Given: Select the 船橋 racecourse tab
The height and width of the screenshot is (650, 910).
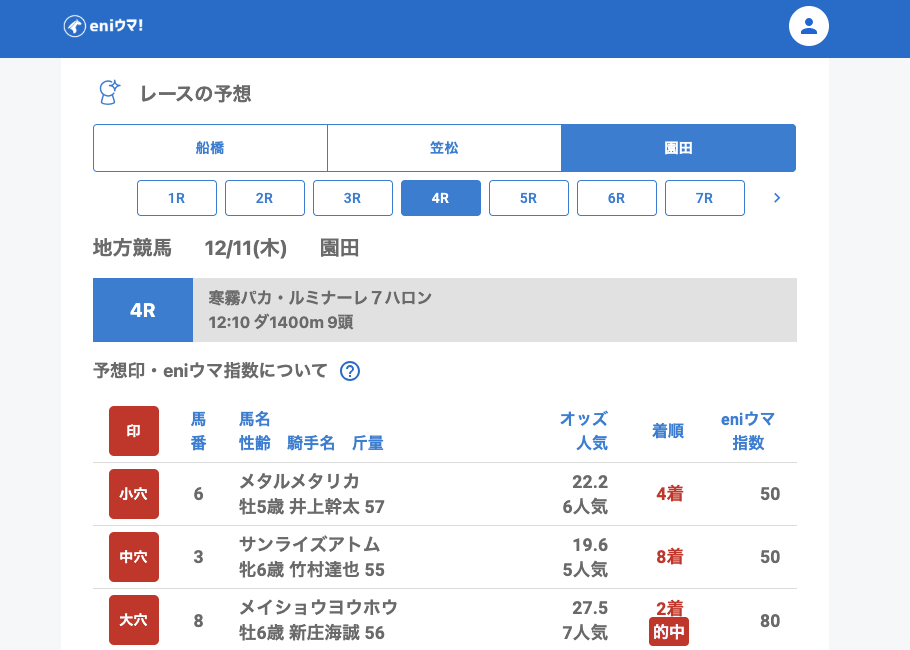Looking at the screenshot, I should 210,148.
